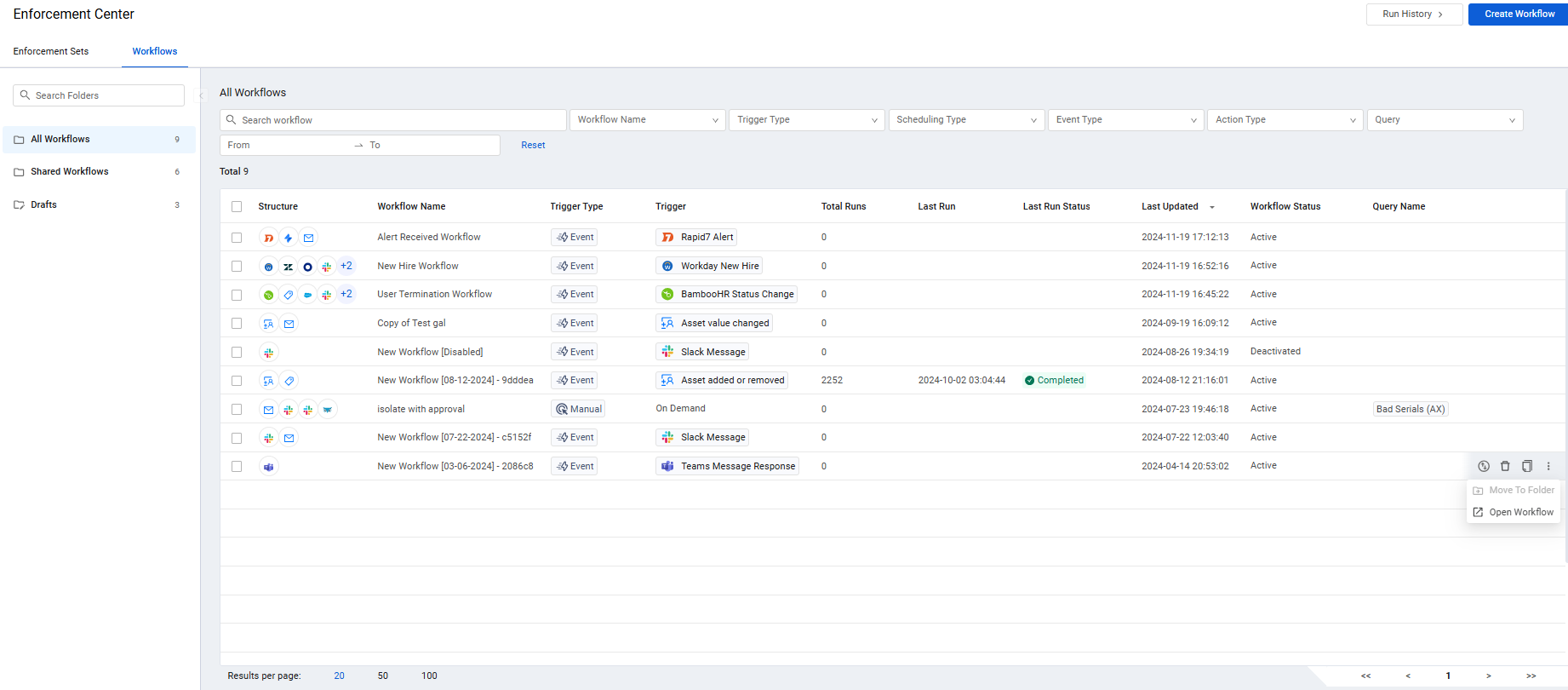Jump to last page with double arrow

pyautogui.click(x=1531, y=676)
